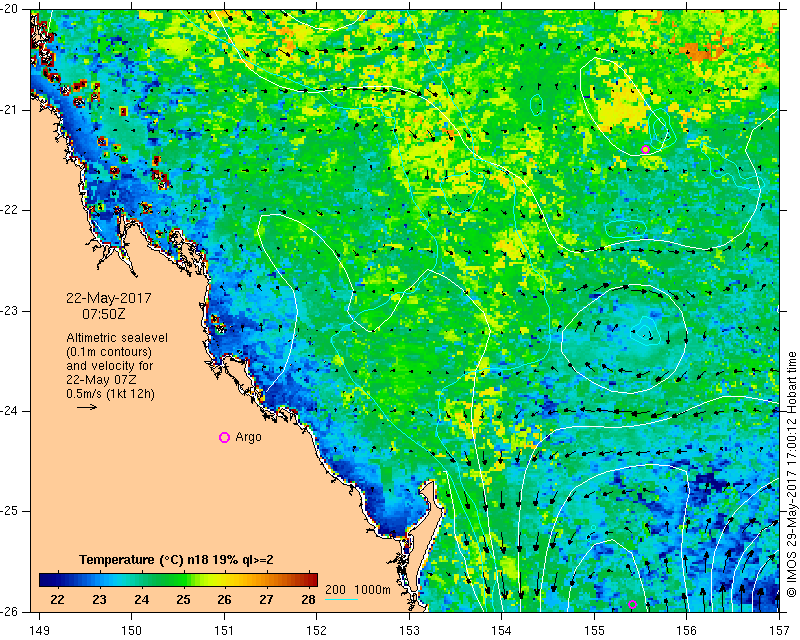The width and height of the screenshot is (800, 640).
Task: Click the colorbar tick label '26'
Action: (x=224, y=599)
